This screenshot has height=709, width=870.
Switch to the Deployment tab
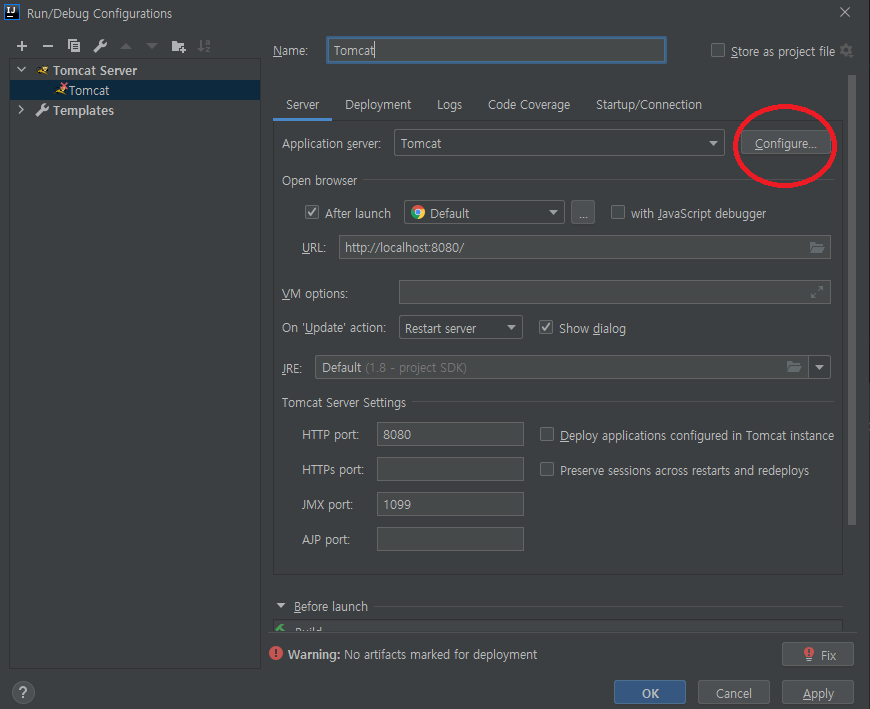378,104
